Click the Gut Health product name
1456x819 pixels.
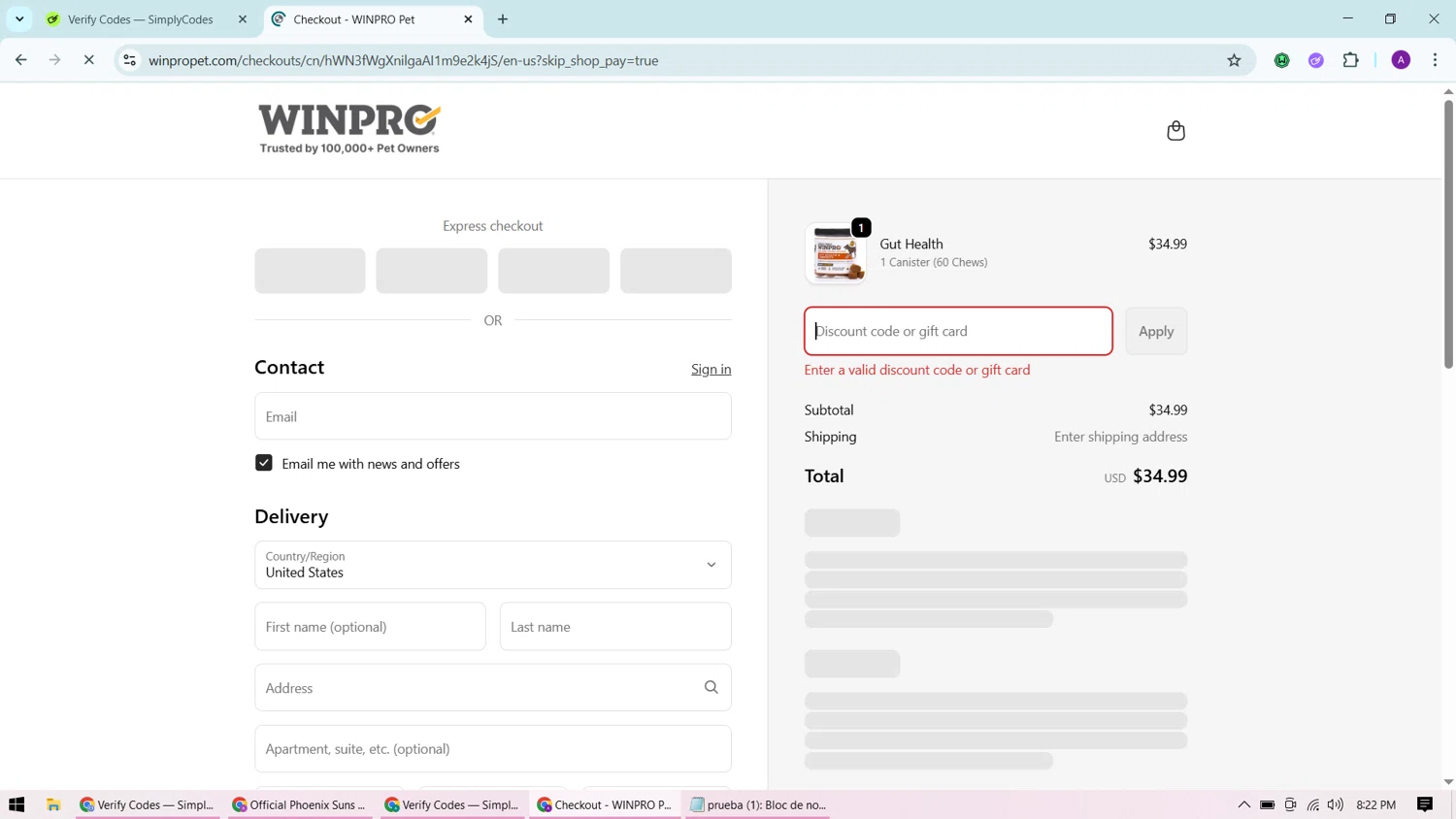910,244
